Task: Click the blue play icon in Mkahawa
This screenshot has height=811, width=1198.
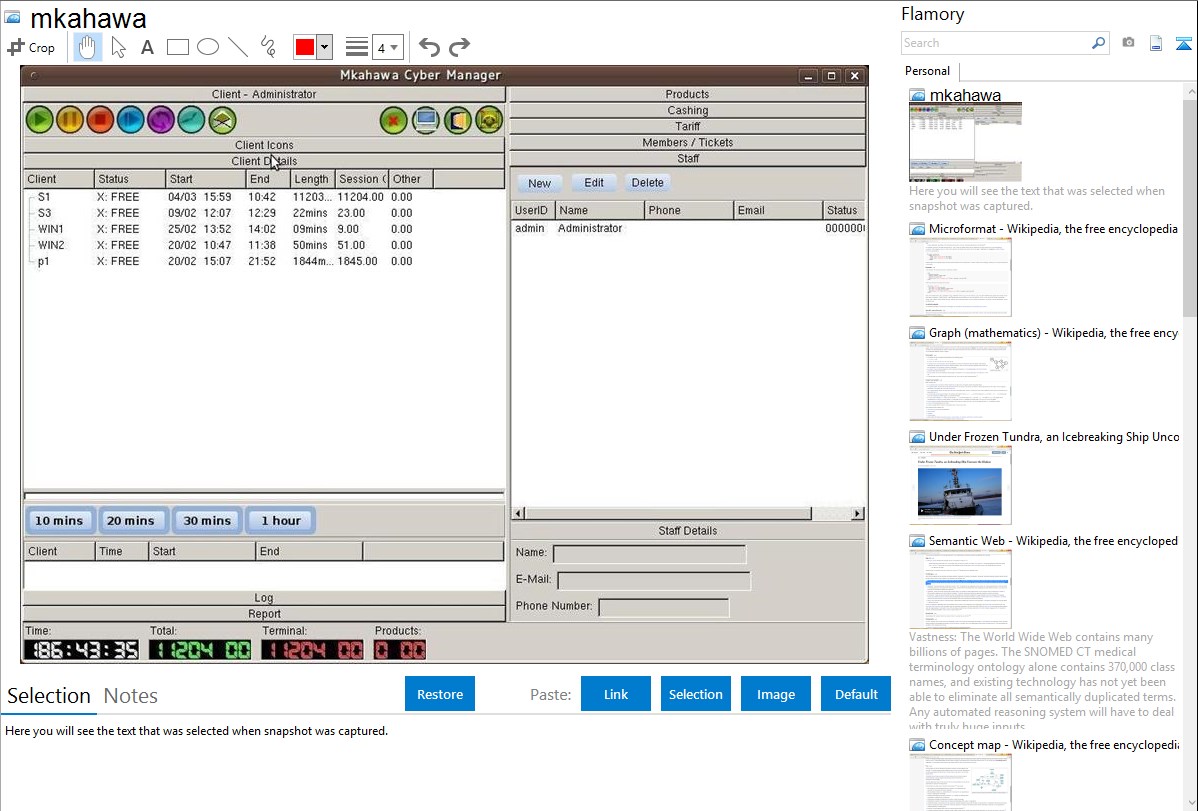Action: 131,120
